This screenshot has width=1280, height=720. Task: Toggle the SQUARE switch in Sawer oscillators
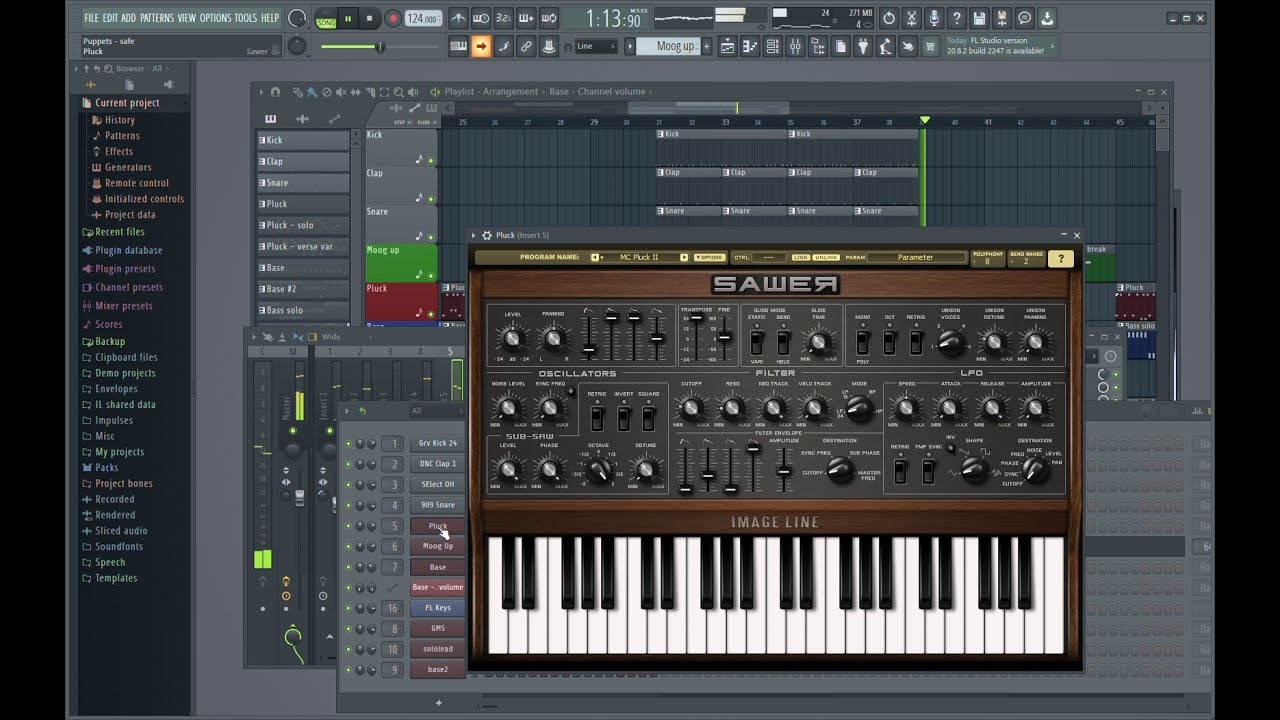click(649, 418)
